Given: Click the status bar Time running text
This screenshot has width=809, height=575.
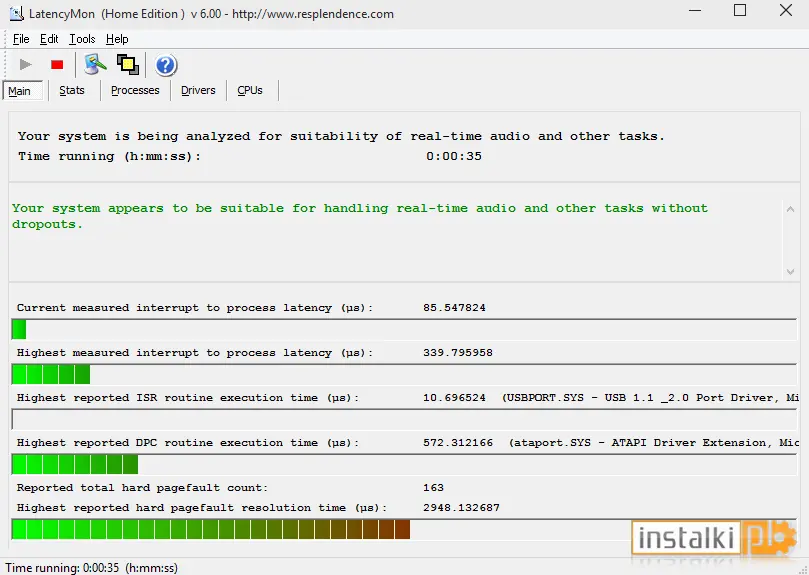Looking at the screenshot, I should [91, 568].
